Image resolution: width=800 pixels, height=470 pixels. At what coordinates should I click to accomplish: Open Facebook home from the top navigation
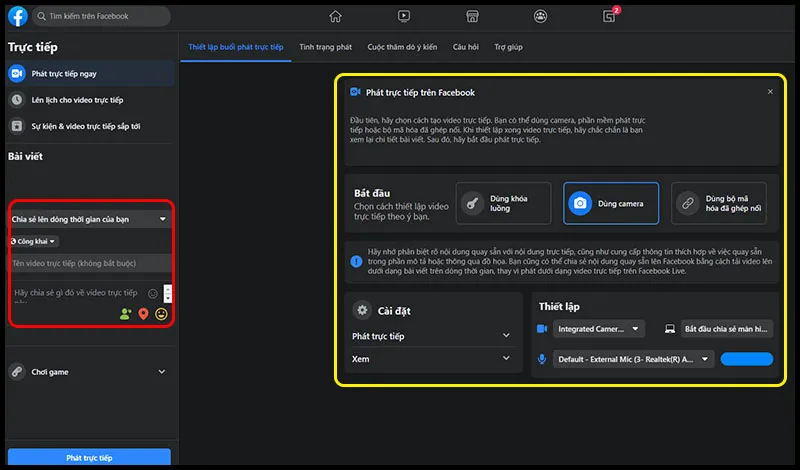tap(335, 16)
